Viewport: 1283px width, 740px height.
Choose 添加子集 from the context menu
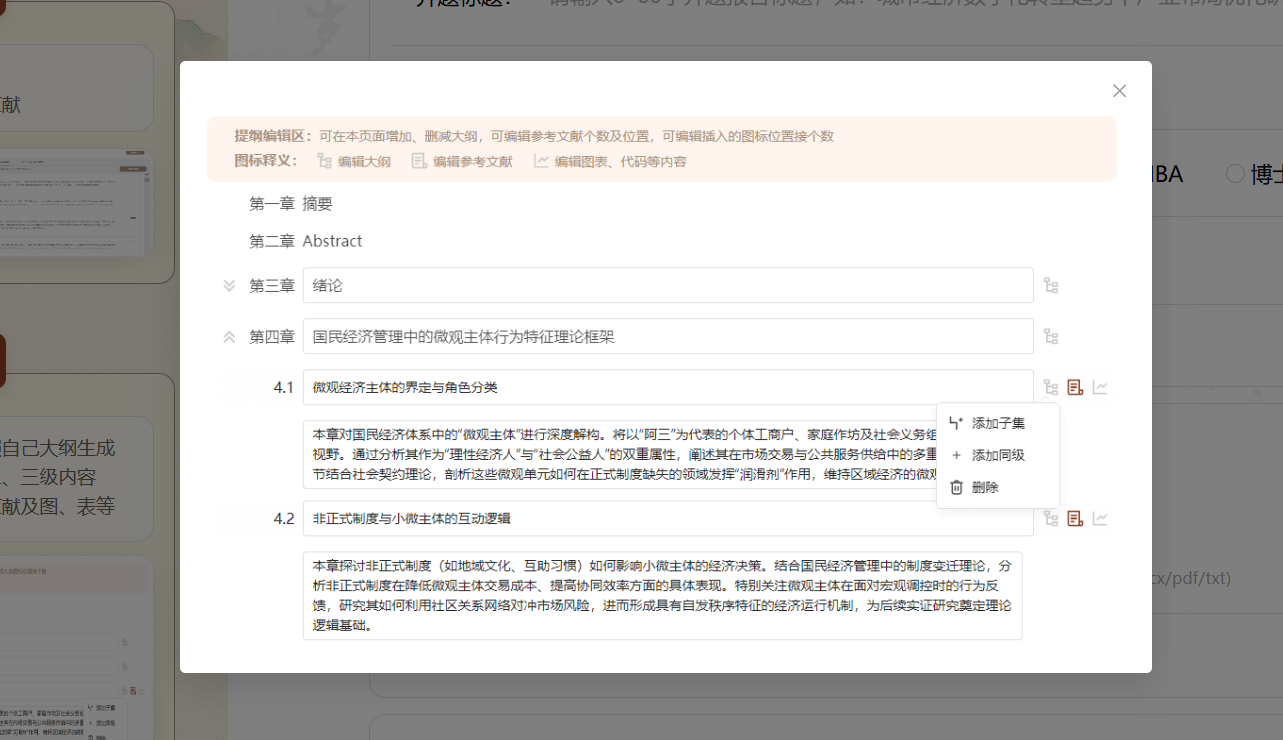click(997, 423)
